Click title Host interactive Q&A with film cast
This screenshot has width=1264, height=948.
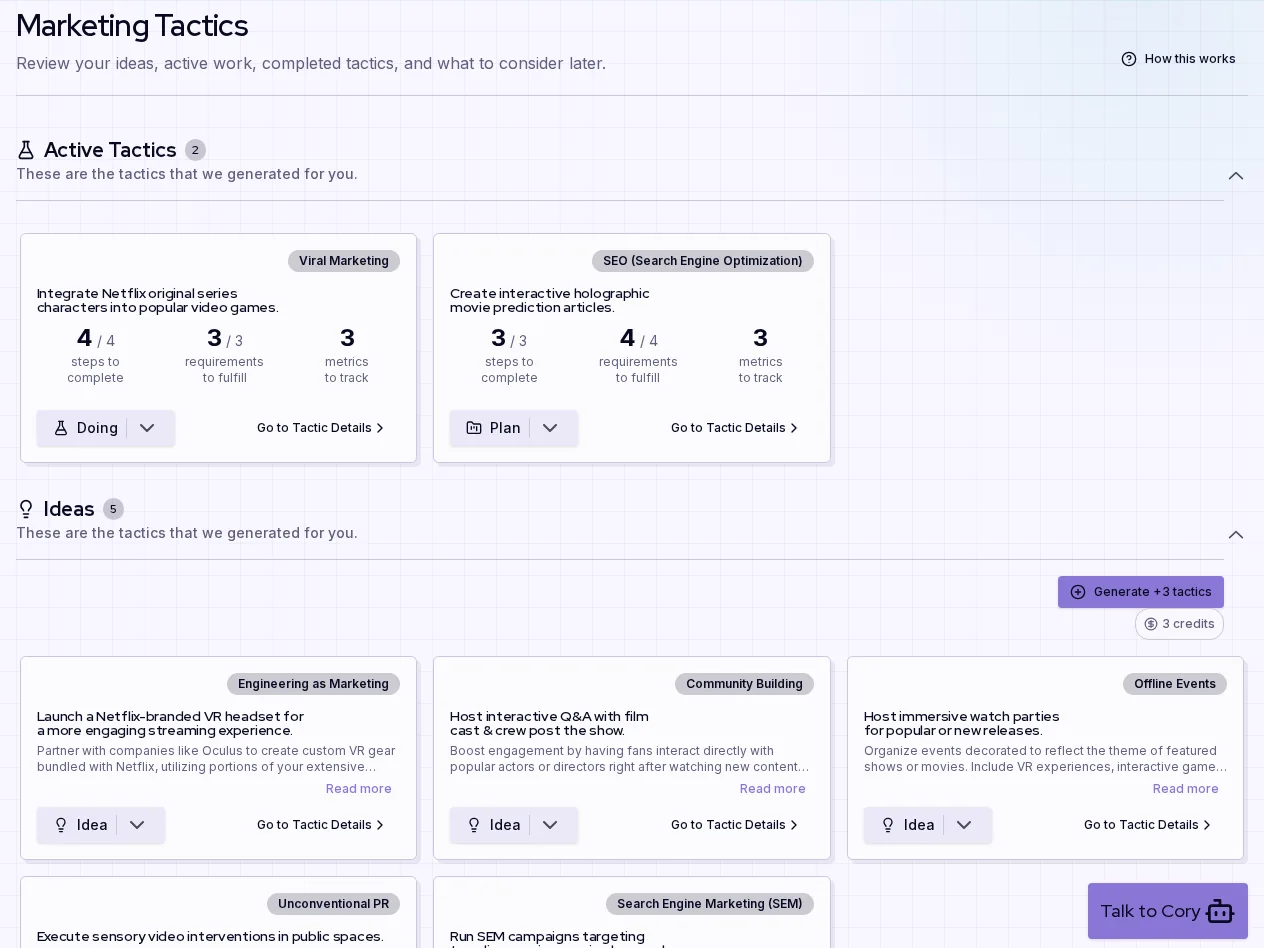coord(549,723)
